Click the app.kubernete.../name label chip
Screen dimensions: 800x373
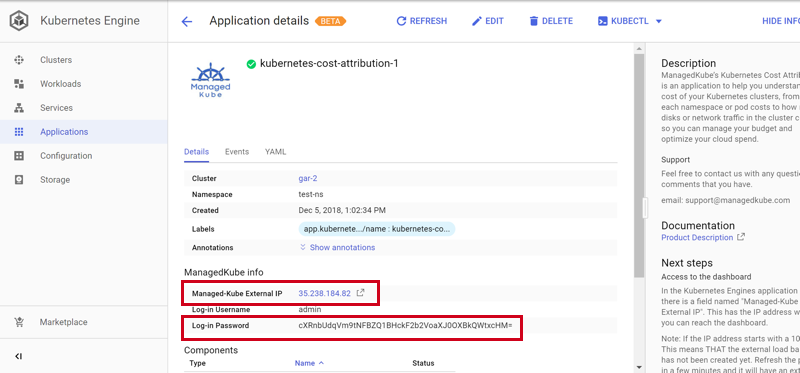pyautogui.click(x=377, y=229)
